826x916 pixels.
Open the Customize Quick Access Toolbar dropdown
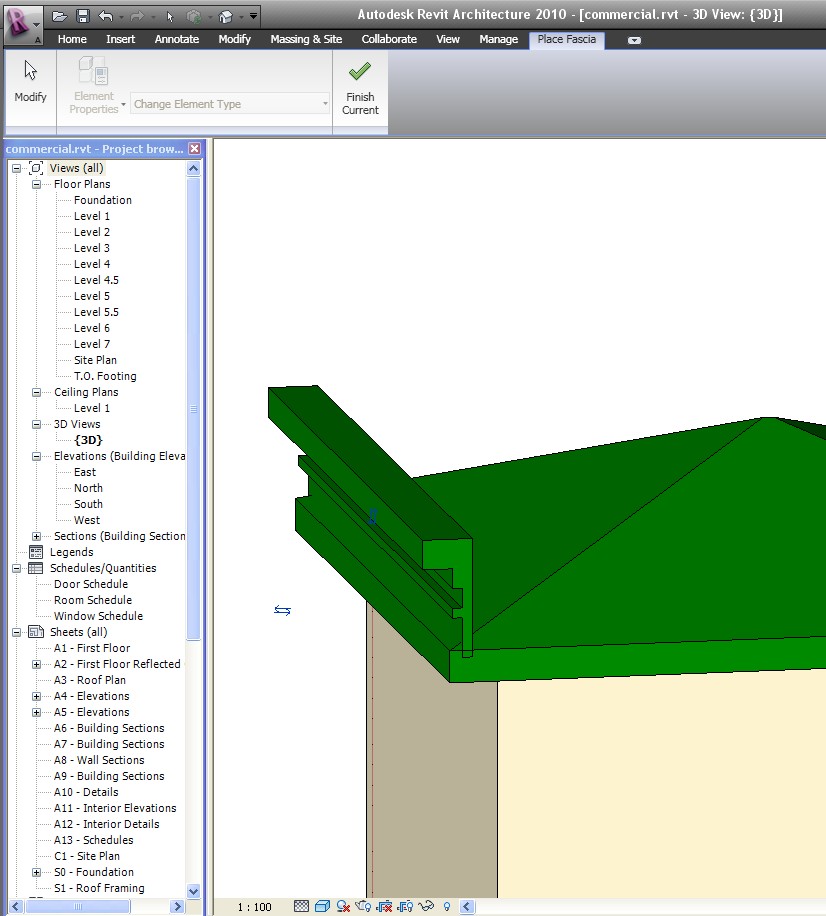pos(254,16)
